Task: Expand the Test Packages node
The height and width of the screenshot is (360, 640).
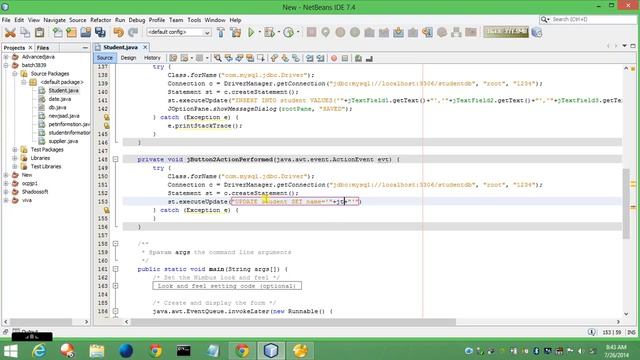Action: click(15, 150)
